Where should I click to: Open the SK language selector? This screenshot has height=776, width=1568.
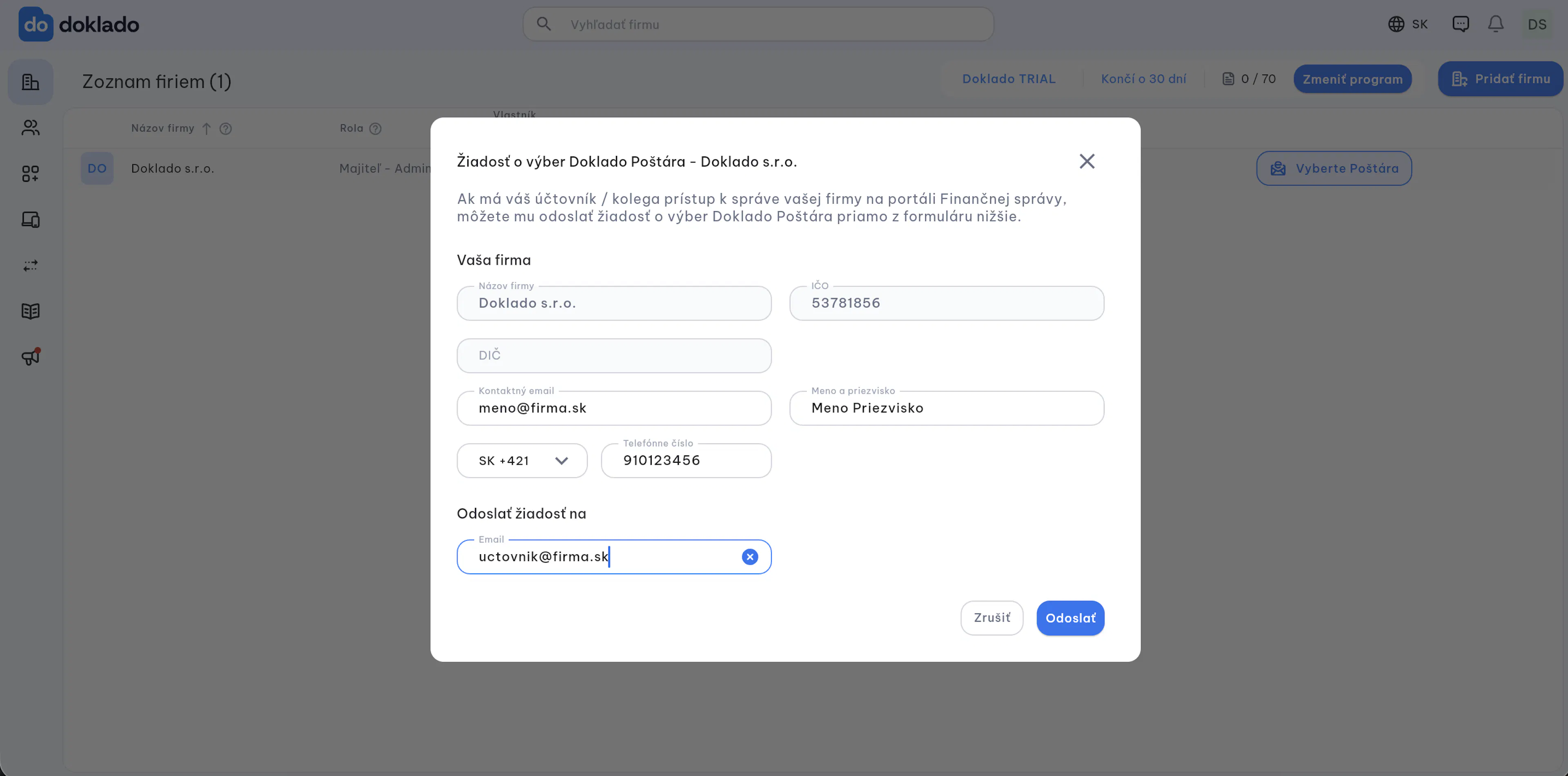click(1408, 25)
